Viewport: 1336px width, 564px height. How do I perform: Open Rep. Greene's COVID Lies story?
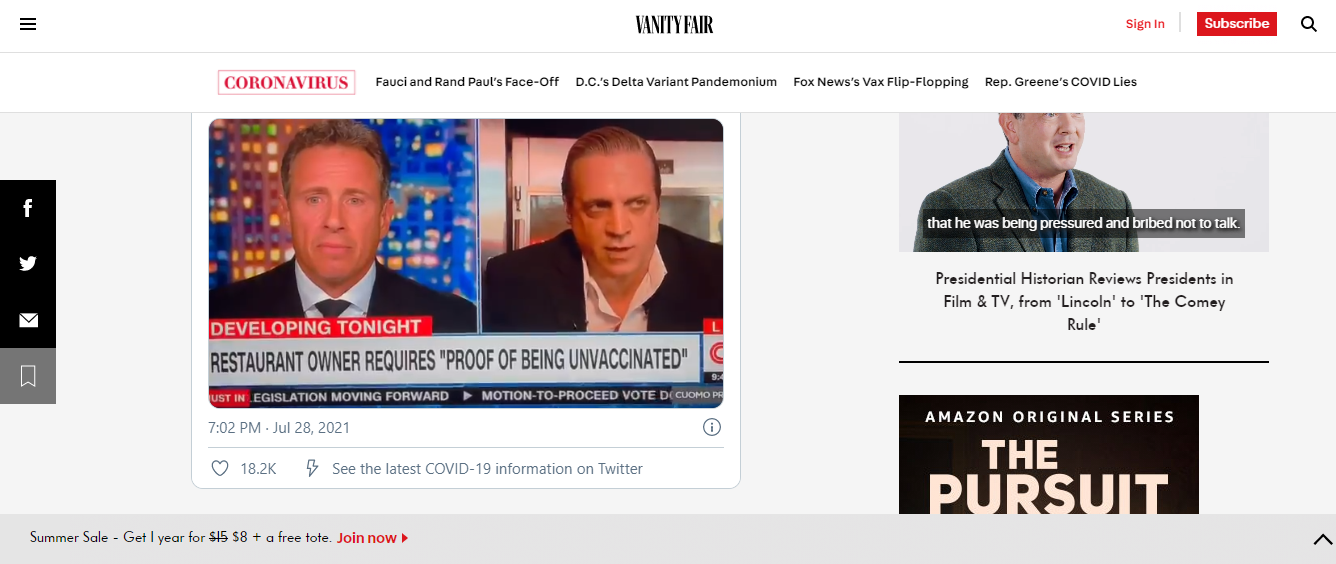(1061, 82)
